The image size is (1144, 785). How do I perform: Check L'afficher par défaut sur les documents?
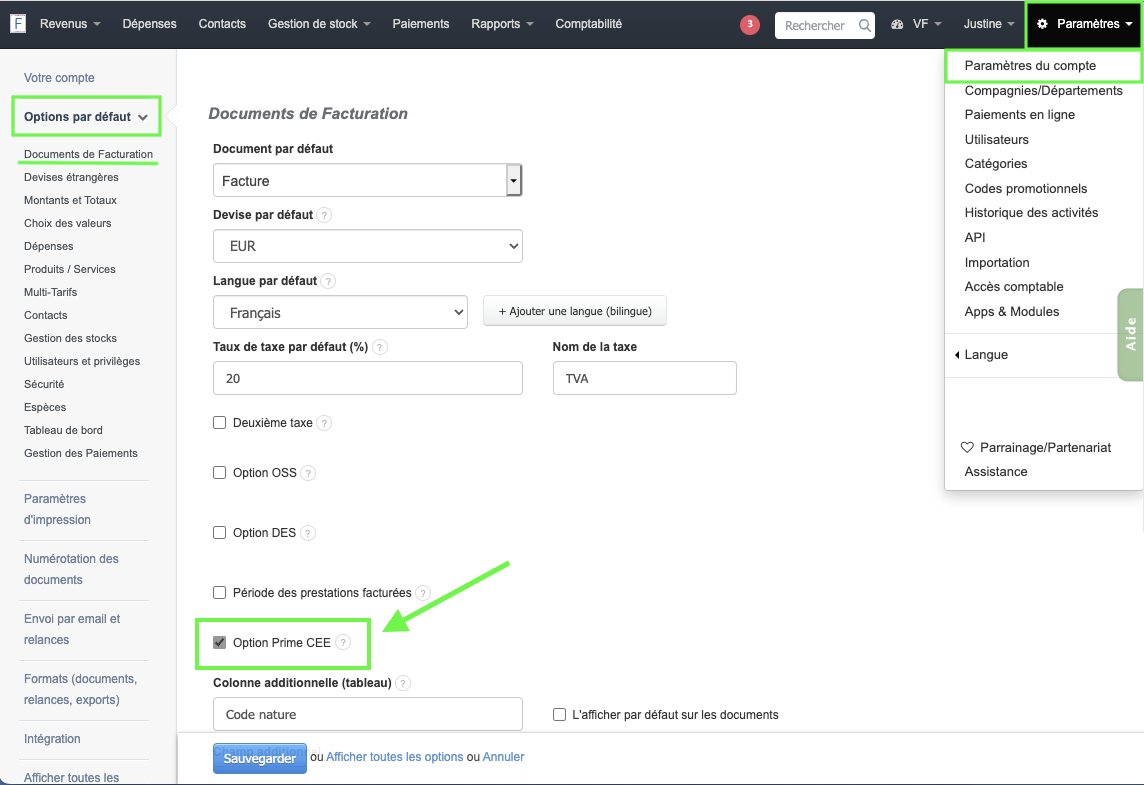(x=557, y=715)
